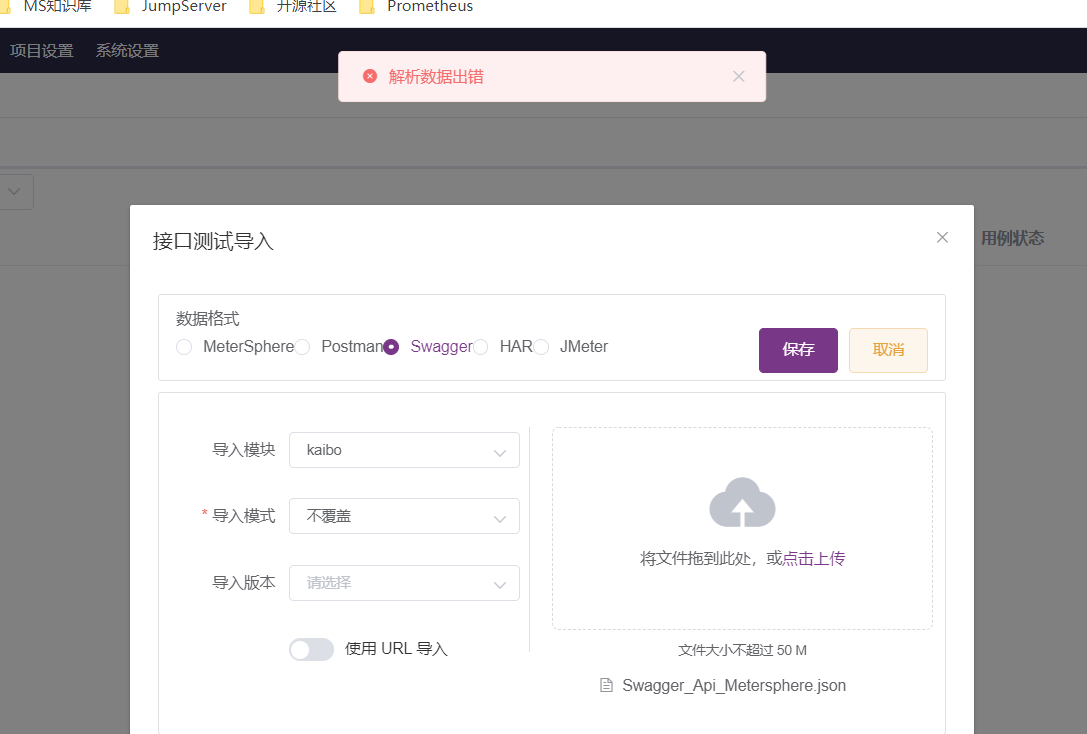
Task: Close the 接口测试导入 dialog
Action: pos(942,238)
